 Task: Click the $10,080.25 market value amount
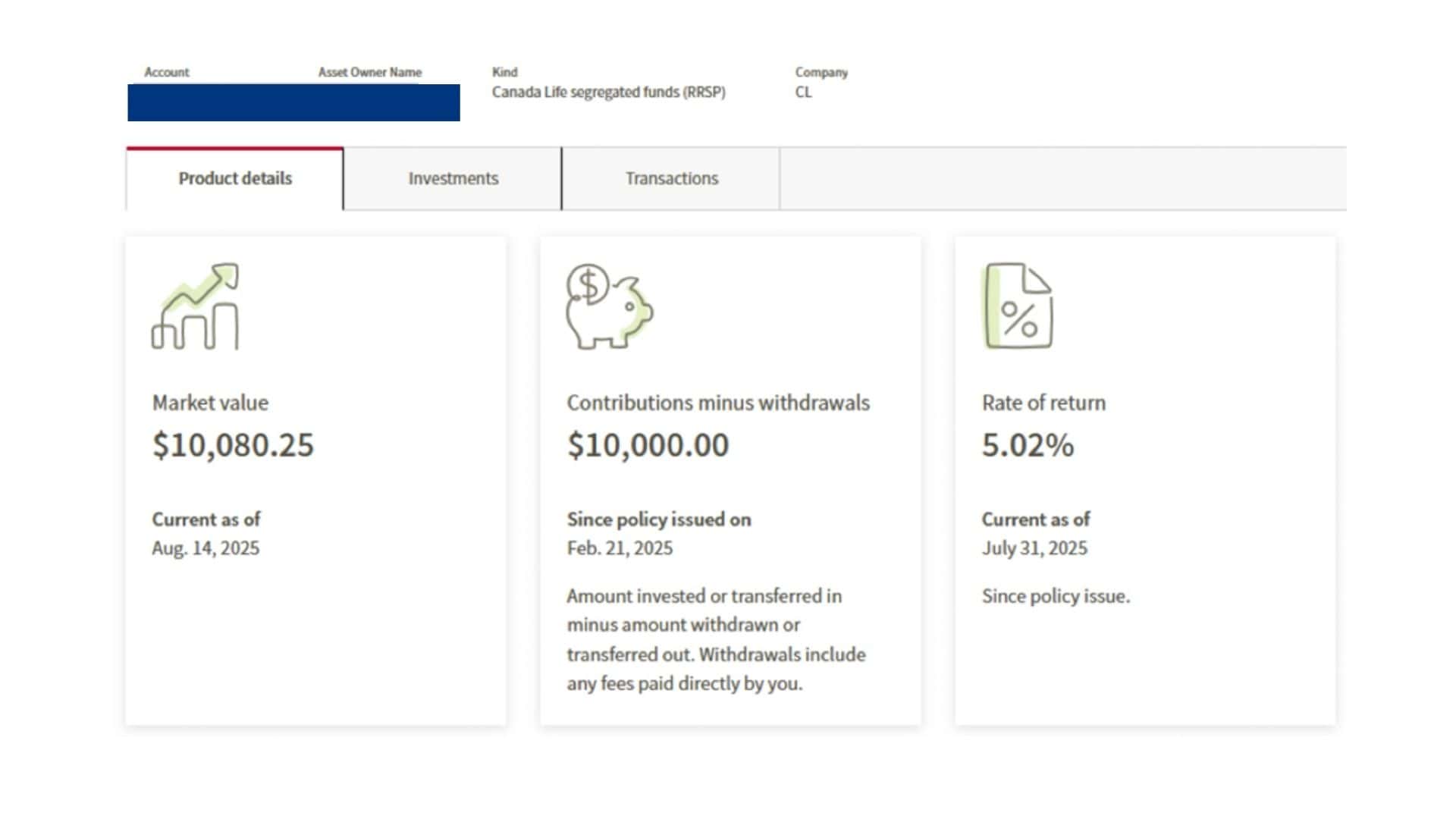(233, 445)
